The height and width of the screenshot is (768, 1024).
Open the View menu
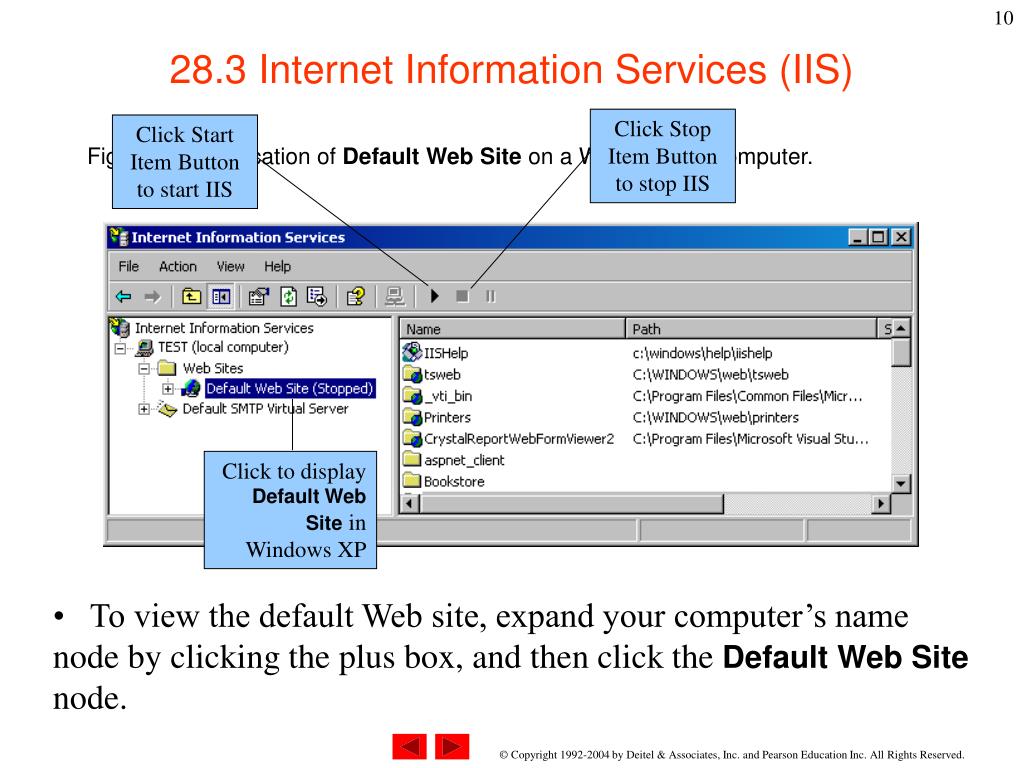[231, 266]
